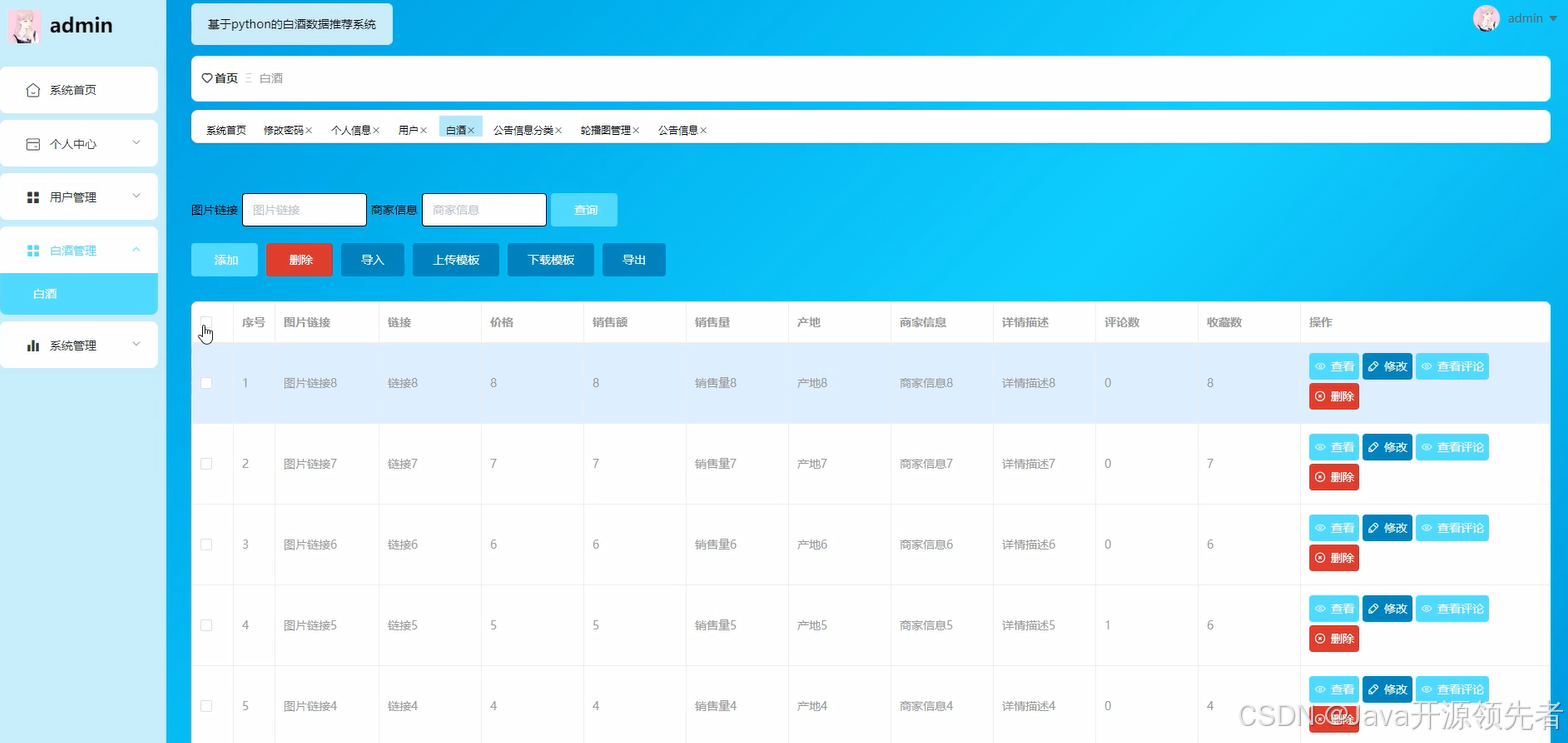Image resolution: width=1568 pixels, height=743 pixels.
Task: Click the admin avatar in the sidebar header
Action: coord(24,26)
